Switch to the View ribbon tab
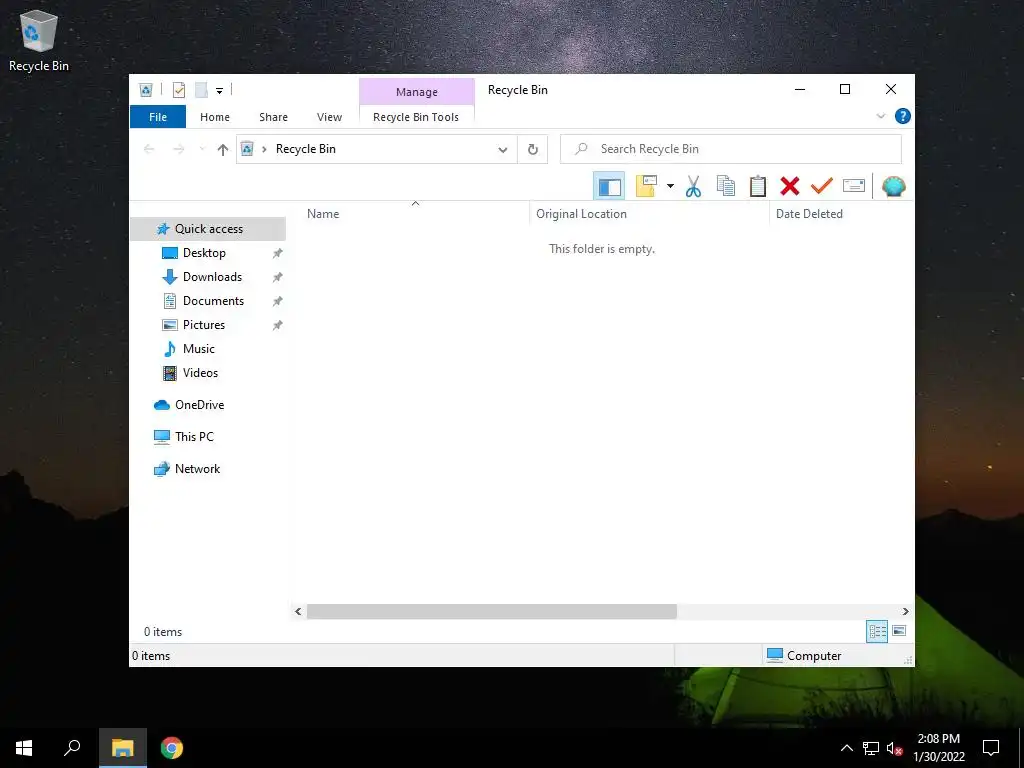The height and width of the screenshot is (768, 1024). (329, 117)
